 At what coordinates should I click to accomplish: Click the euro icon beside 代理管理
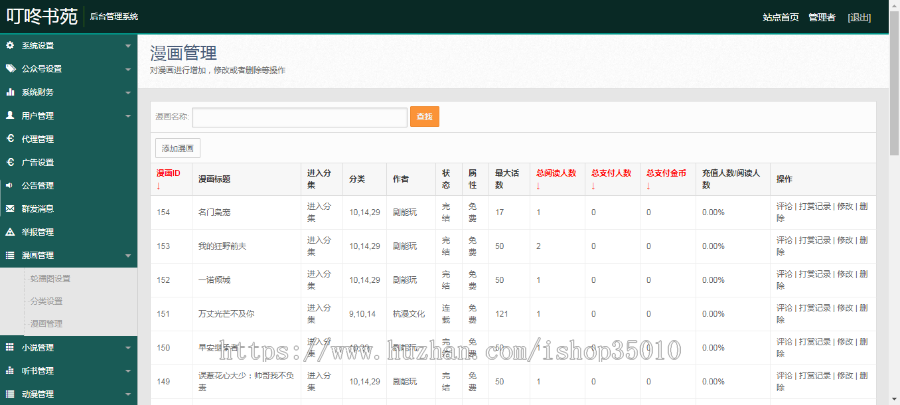coord(10,139)
